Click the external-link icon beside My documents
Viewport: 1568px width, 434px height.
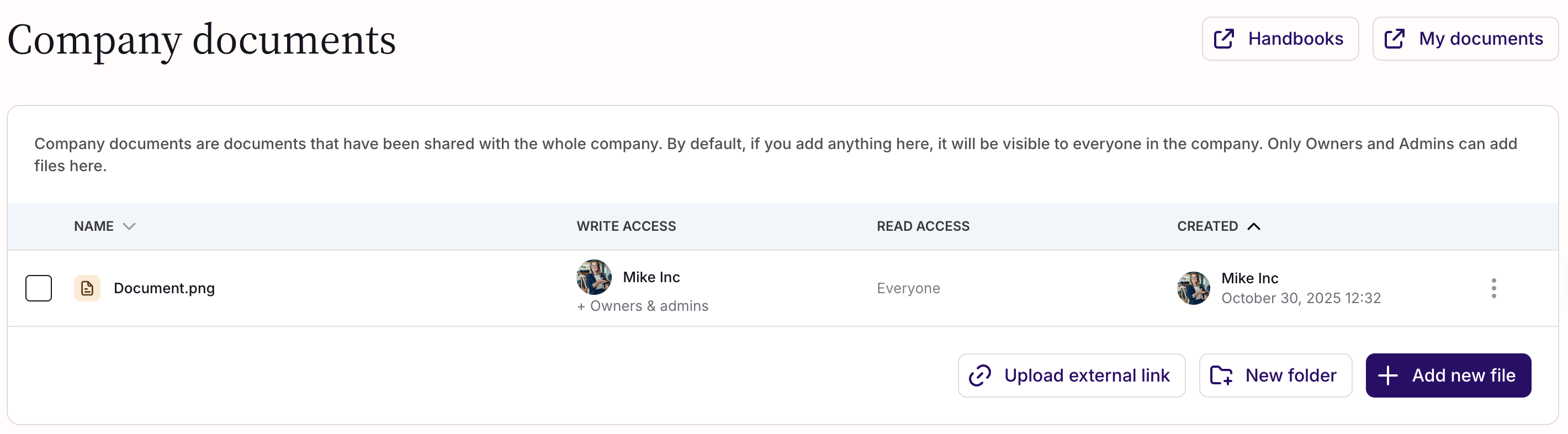1394,39
